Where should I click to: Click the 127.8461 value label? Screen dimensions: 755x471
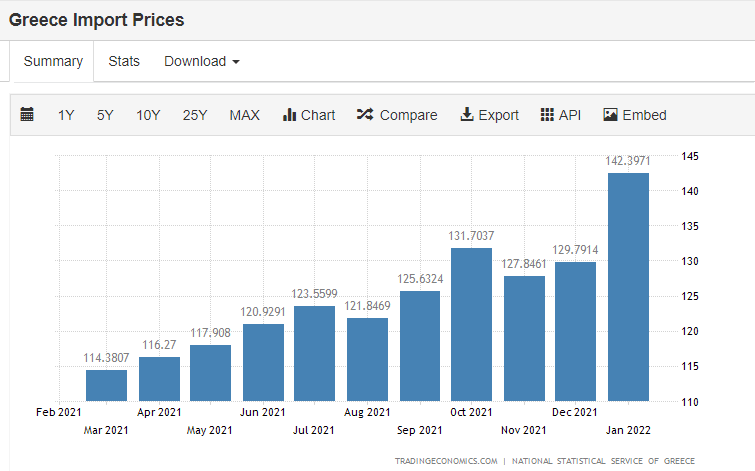524,264
